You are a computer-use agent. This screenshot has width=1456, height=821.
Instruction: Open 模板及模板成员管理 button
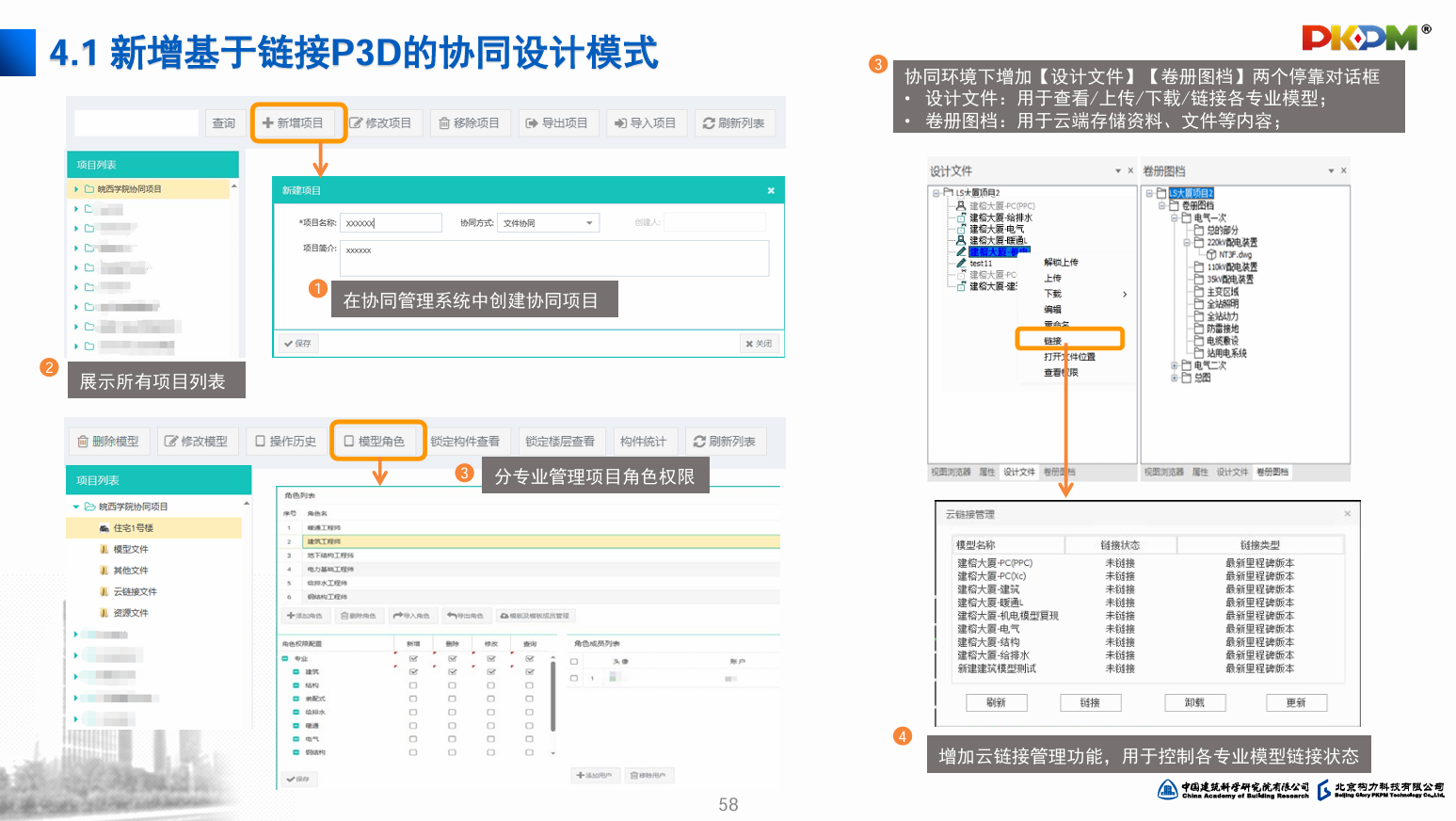pos(535,616)
